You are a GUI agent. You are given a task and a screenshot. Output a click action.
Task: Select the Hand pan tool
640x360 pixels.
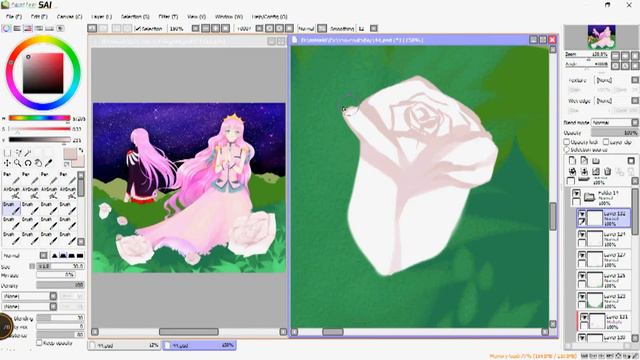38,163
